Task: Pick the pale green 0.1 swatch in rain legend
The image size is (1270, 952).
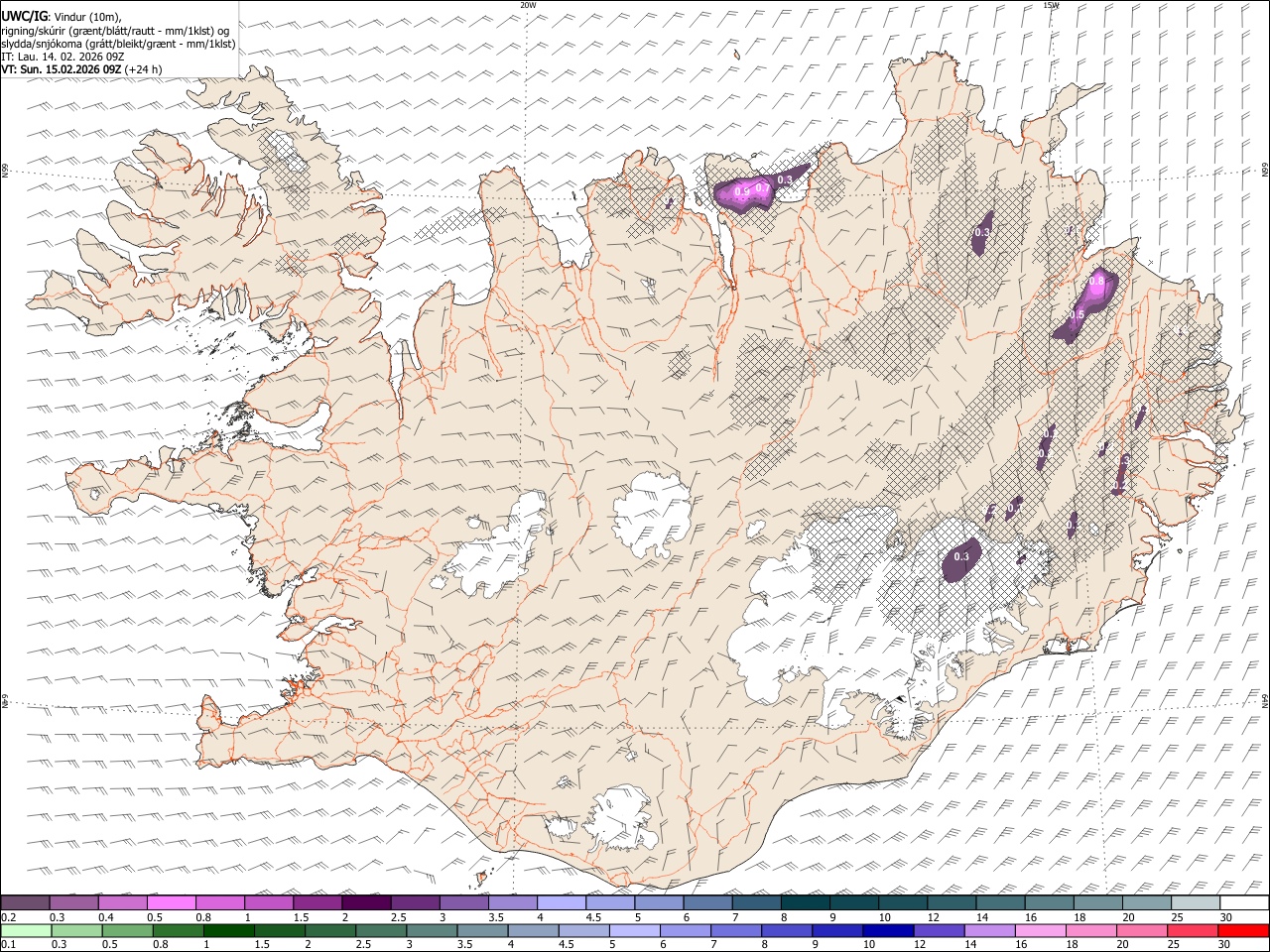Action: 27,930
